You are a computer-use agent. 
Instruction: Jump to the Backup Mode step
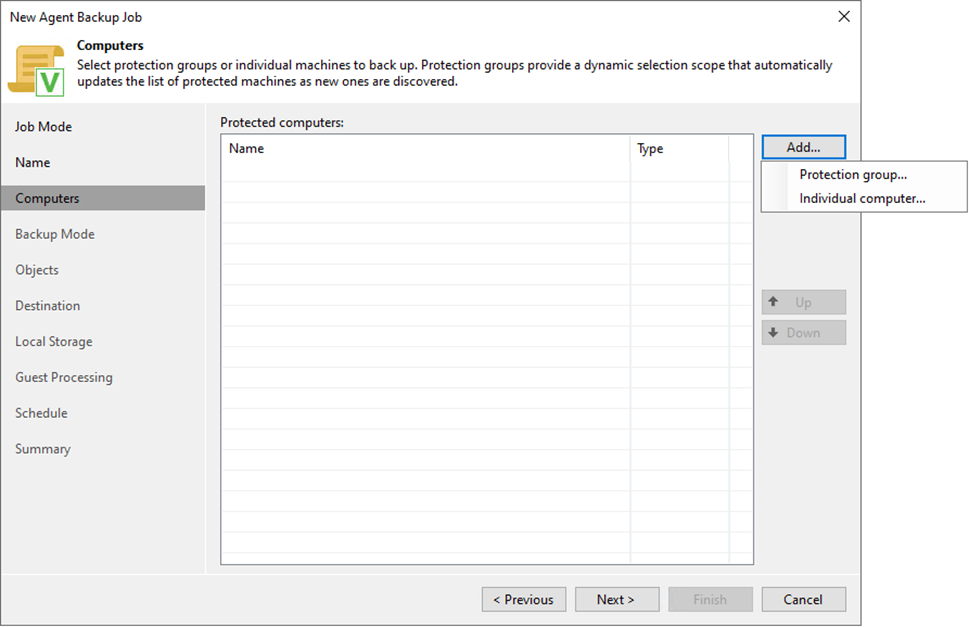tap(55, 234)
